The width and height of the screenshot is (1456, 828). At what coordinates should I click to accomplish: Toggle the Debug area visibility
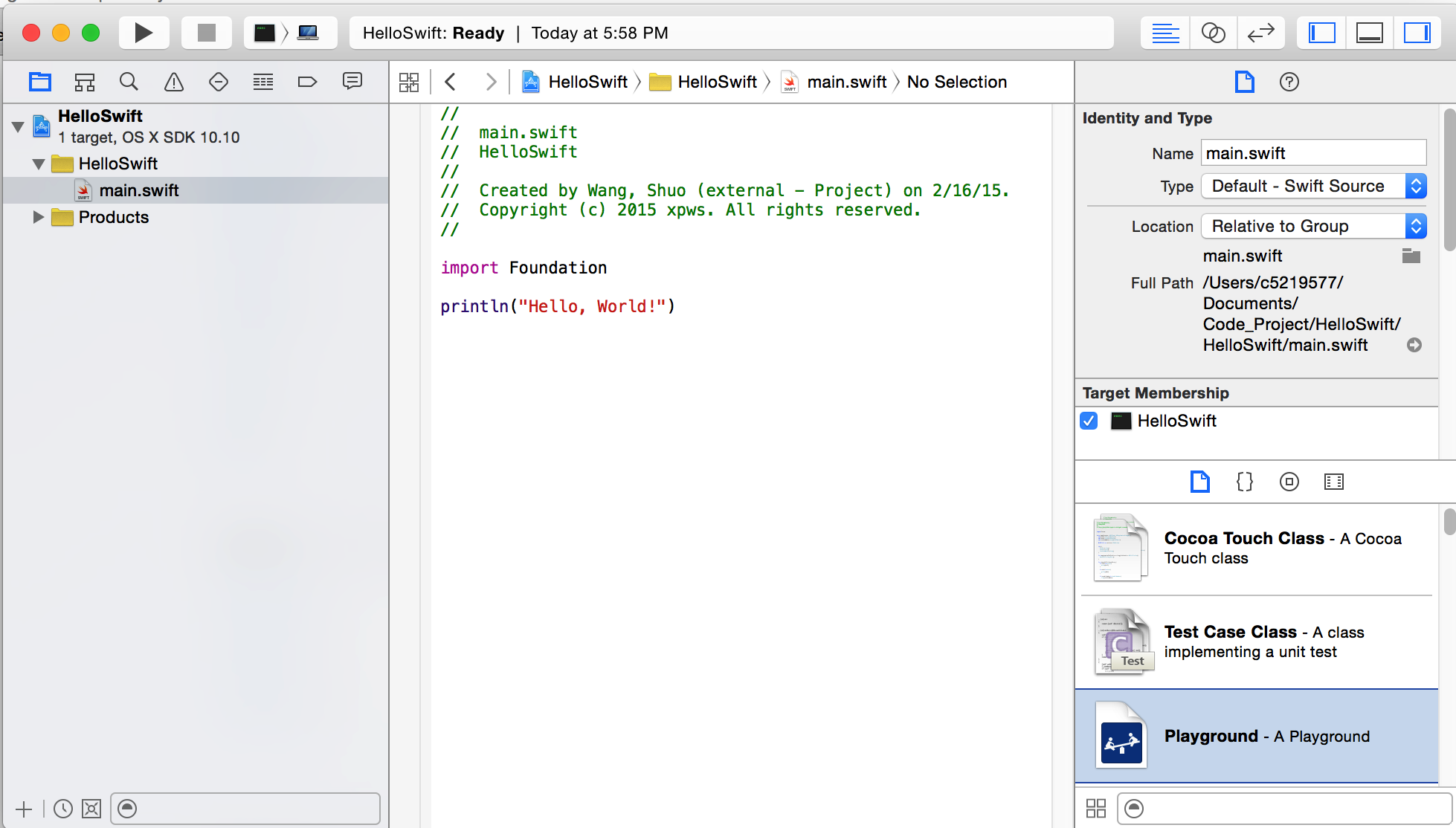1369,33
